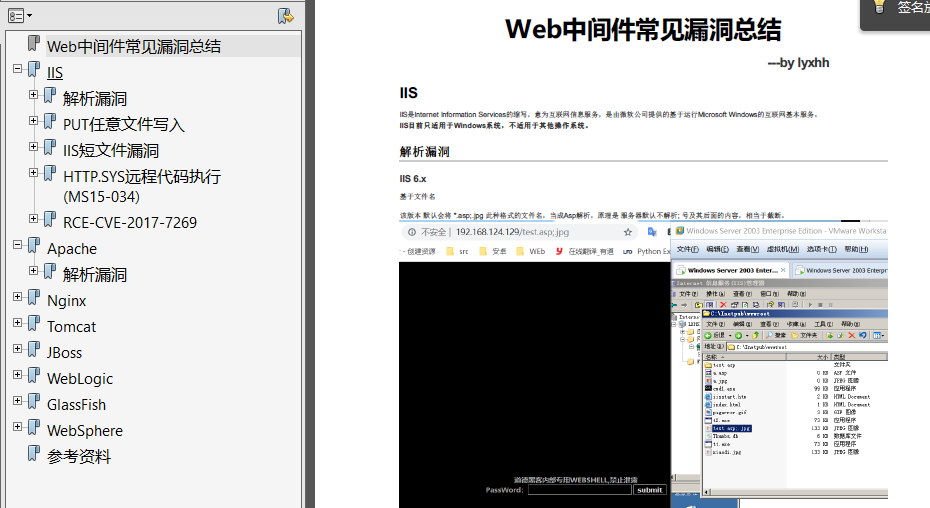Image resolution: width=930 pixels, height=508 pixels.
Task: Open the IIS短文件漏洞 bookmark label
Action: [x=111, y=150]
